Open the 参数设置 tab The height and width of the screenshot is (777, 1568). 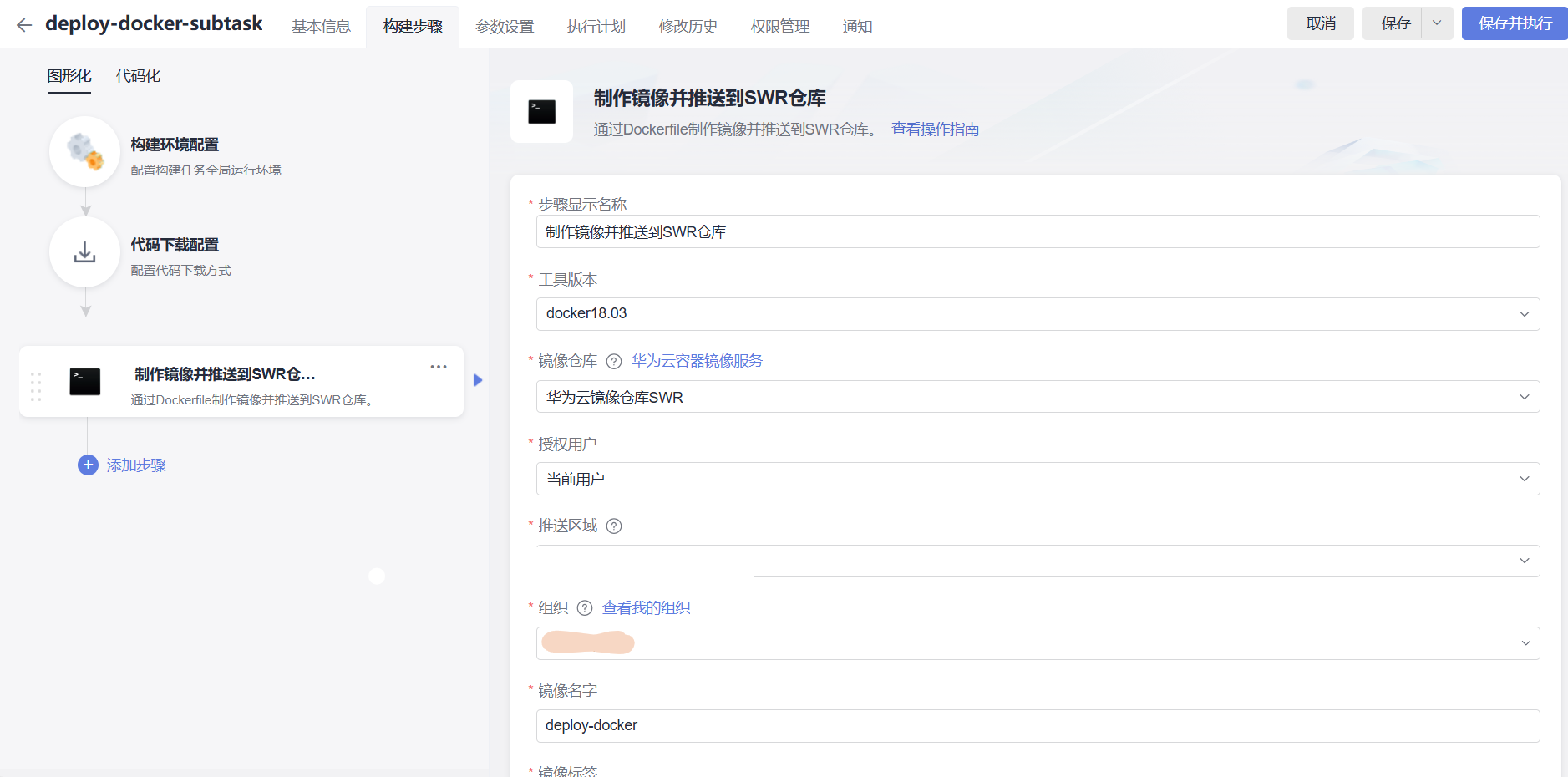tap(505, 27)
